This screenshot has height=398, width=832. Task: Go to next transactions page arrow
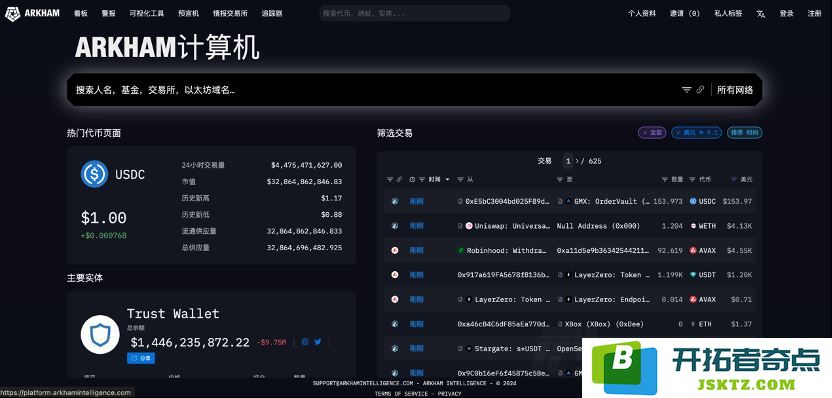pos(577,161)
